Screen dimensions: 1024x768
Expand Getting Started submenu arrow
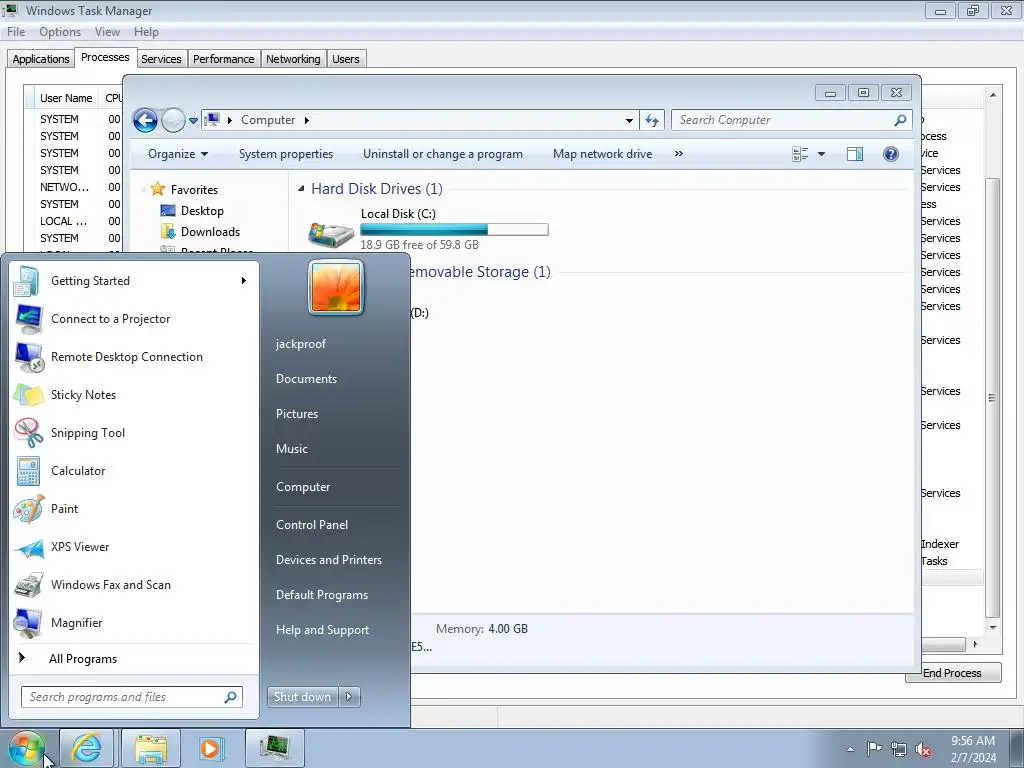pyautogui.click(x=244, y=281)
